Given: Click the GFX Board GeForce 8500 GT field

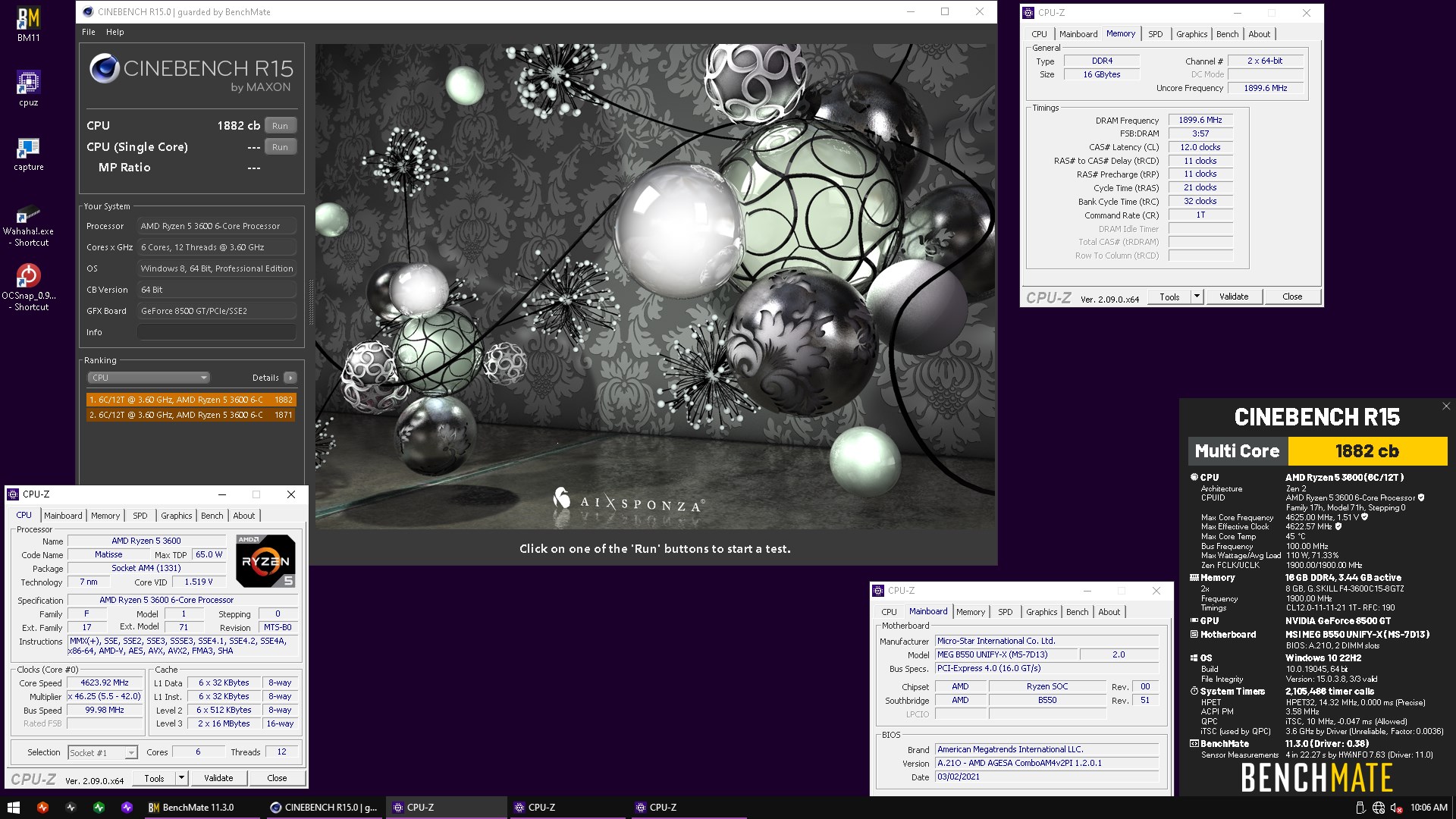Looking at the screenshot, I should point(217,311).
